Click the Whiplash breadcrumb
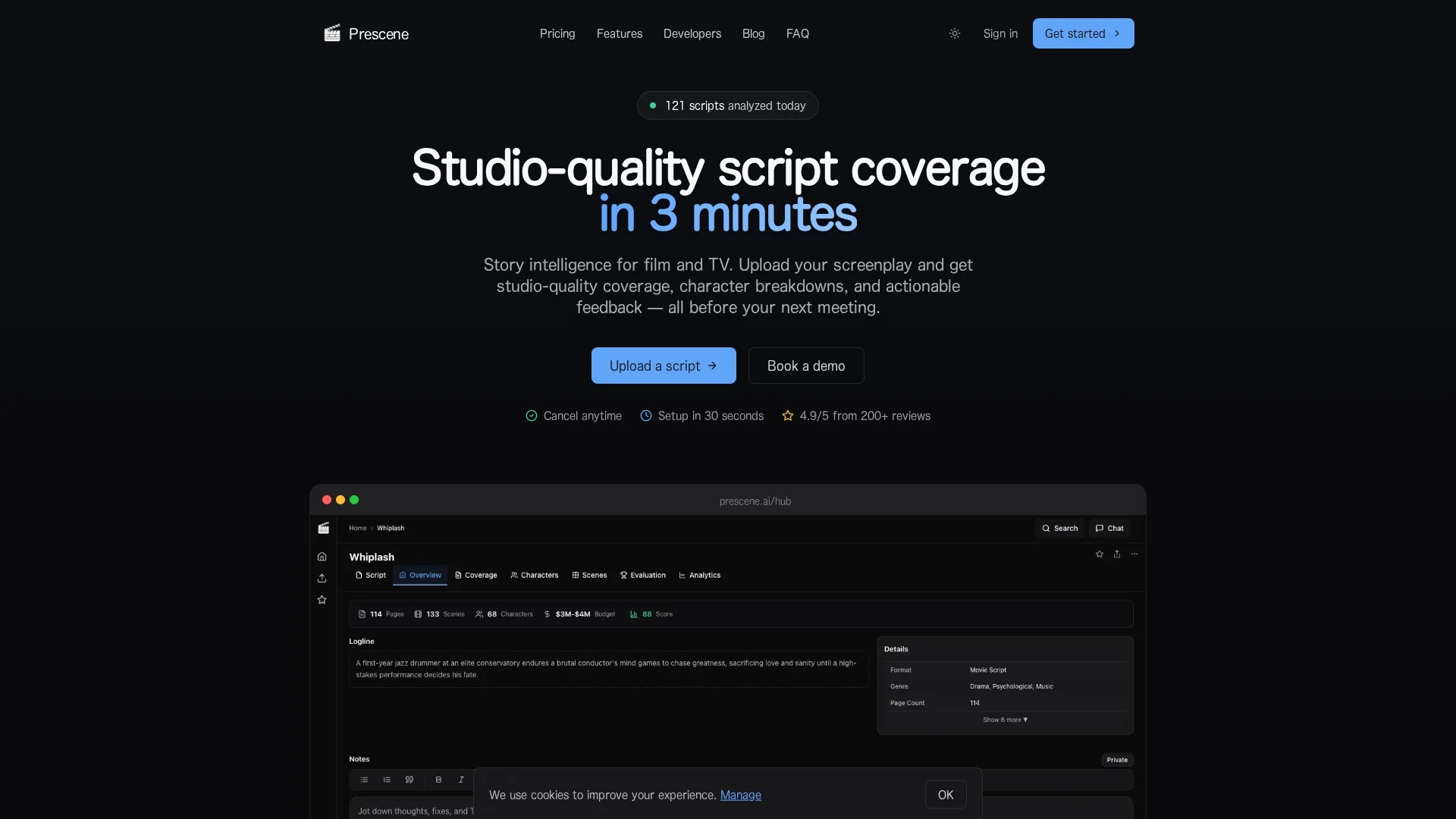Image resolution: width=1456 pixels, height=819 pixels. point(391,528)
